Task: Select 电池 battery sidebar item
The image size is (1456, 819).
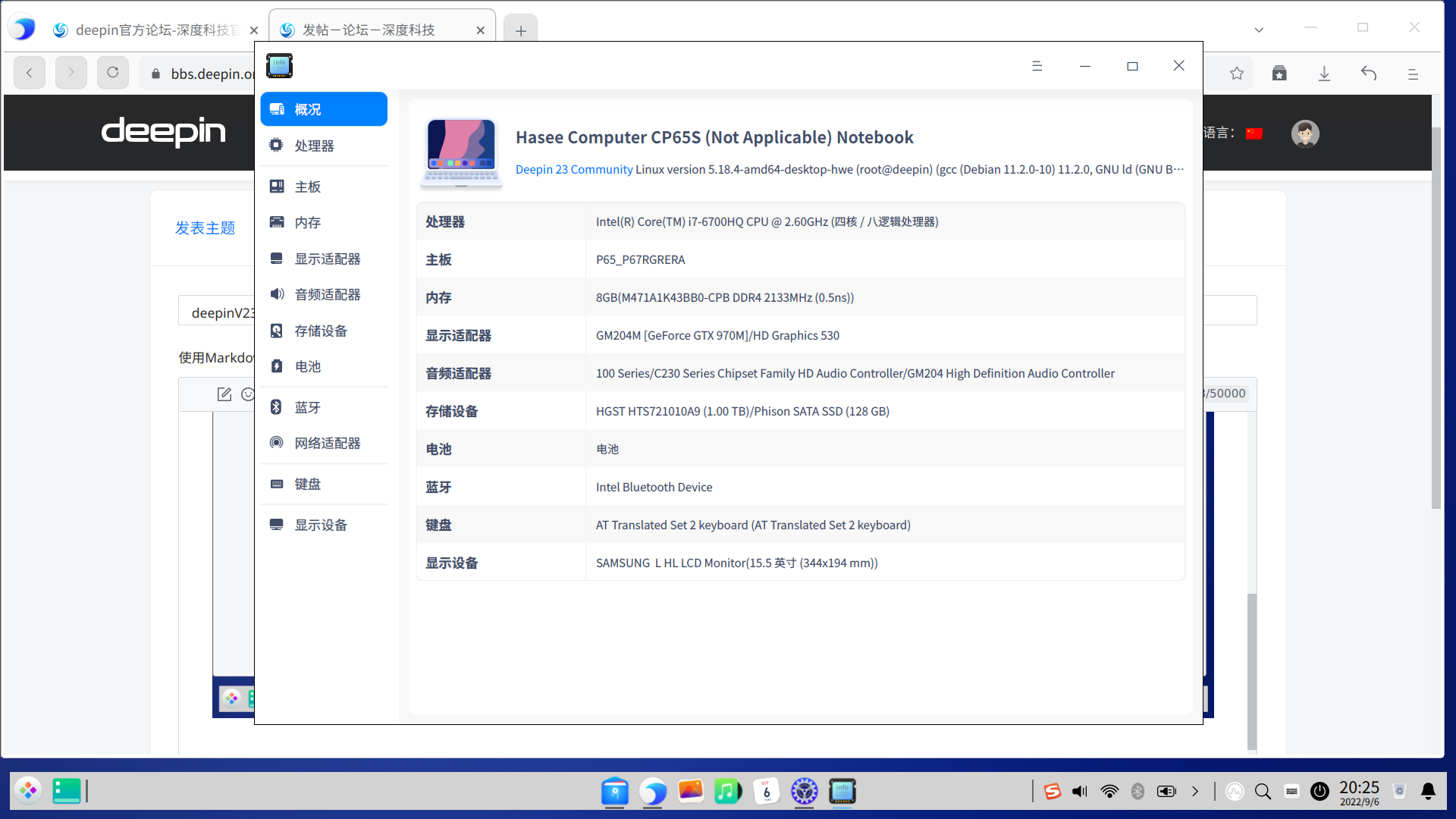Action: pos(307,366)
